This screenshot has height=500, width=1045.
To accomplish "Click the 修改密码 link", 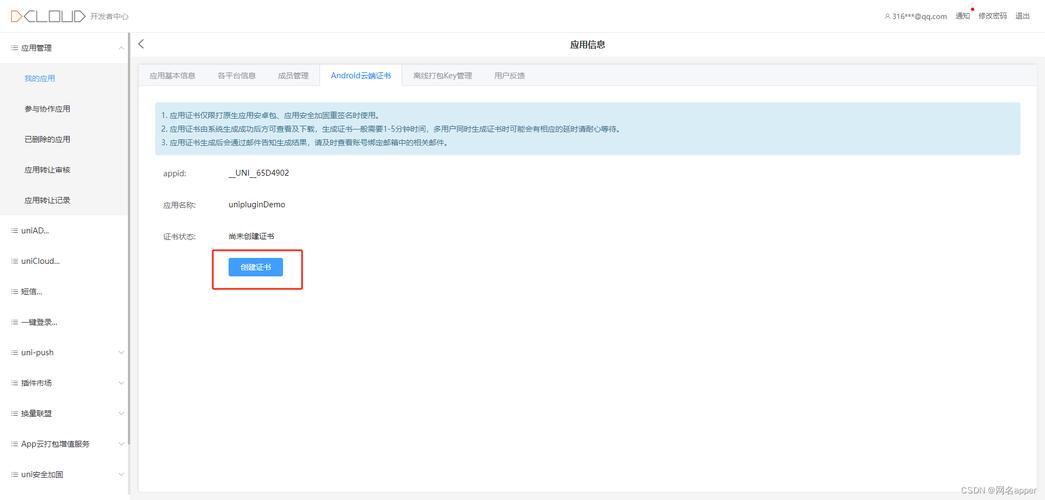I will click(x=992, y=16).
